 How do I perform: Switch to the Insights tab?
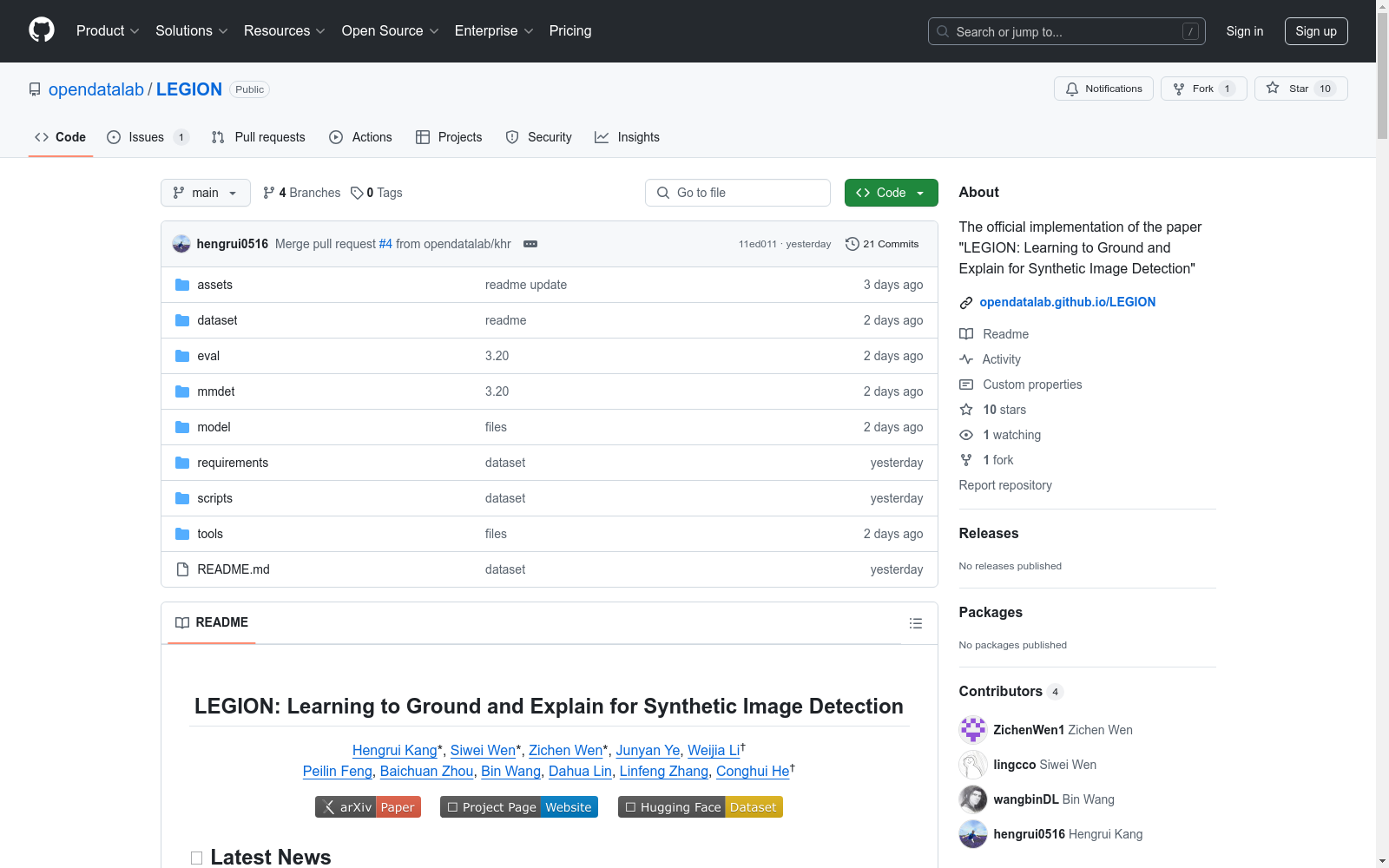coord(627,137)
